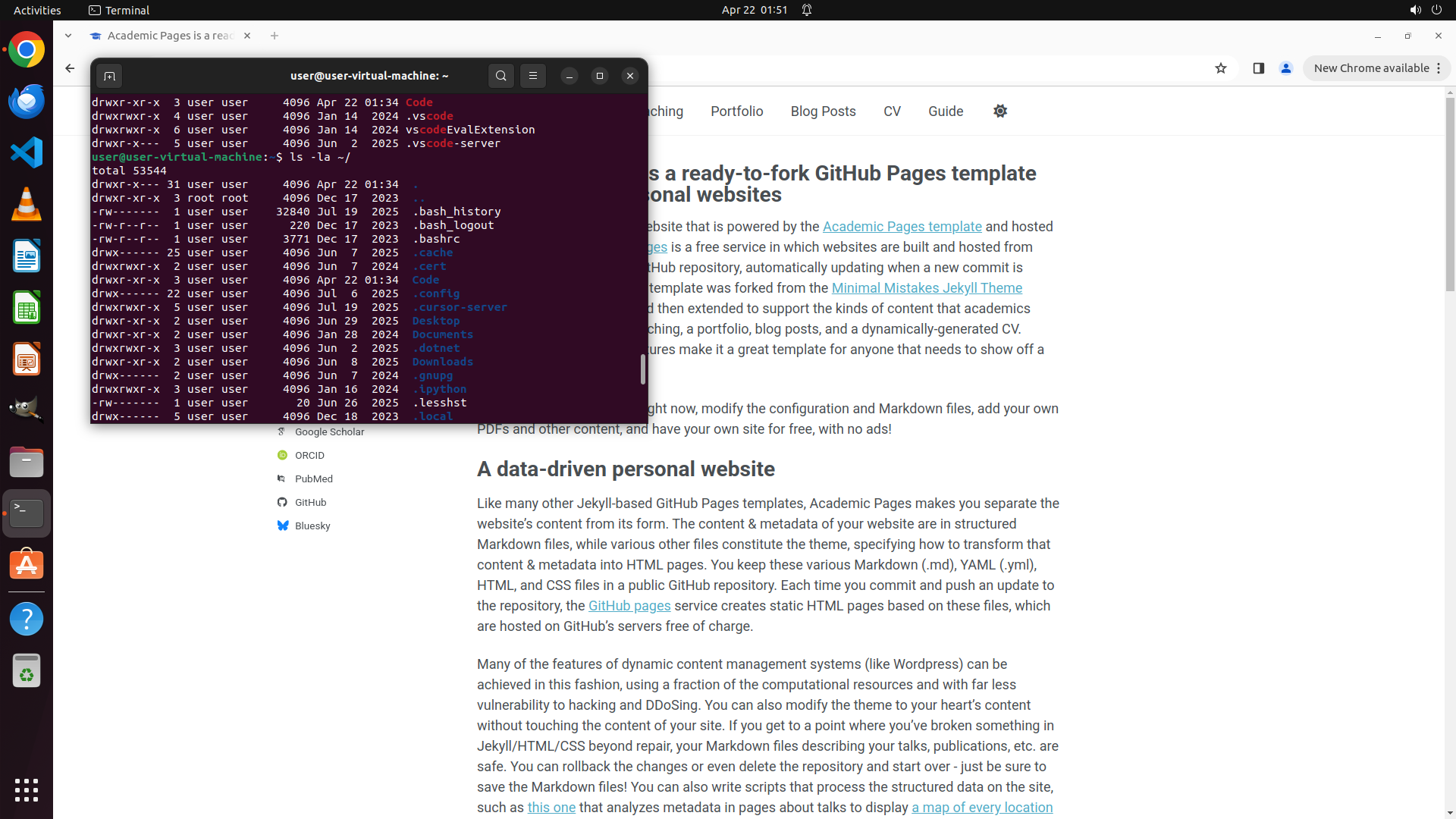
Task: Open the Portfolio navigation tab
Action: [x=736, y=111]
